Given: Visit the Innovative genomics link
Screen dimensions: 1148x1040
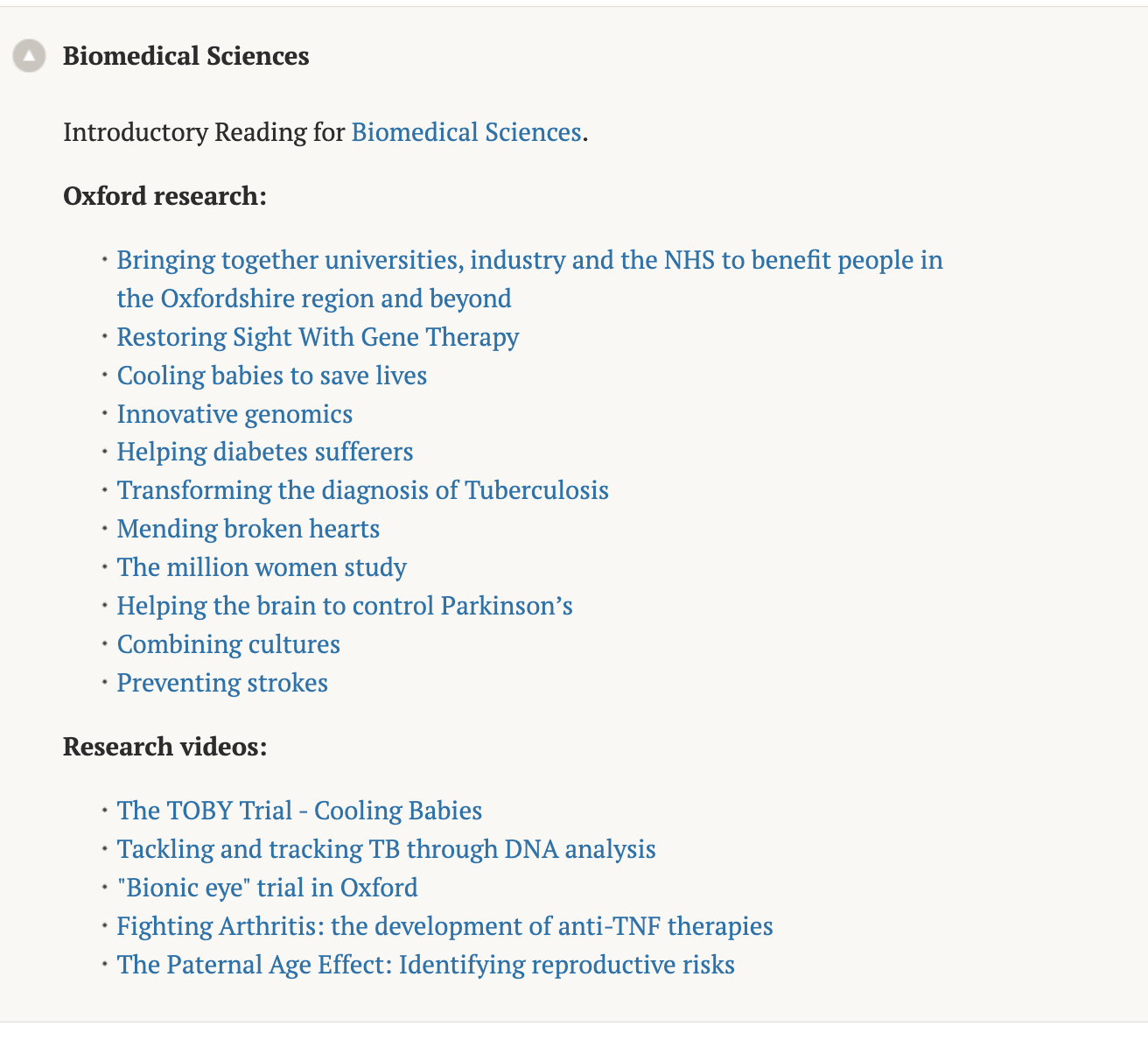Looking at the screenshot, I should 234,414.
